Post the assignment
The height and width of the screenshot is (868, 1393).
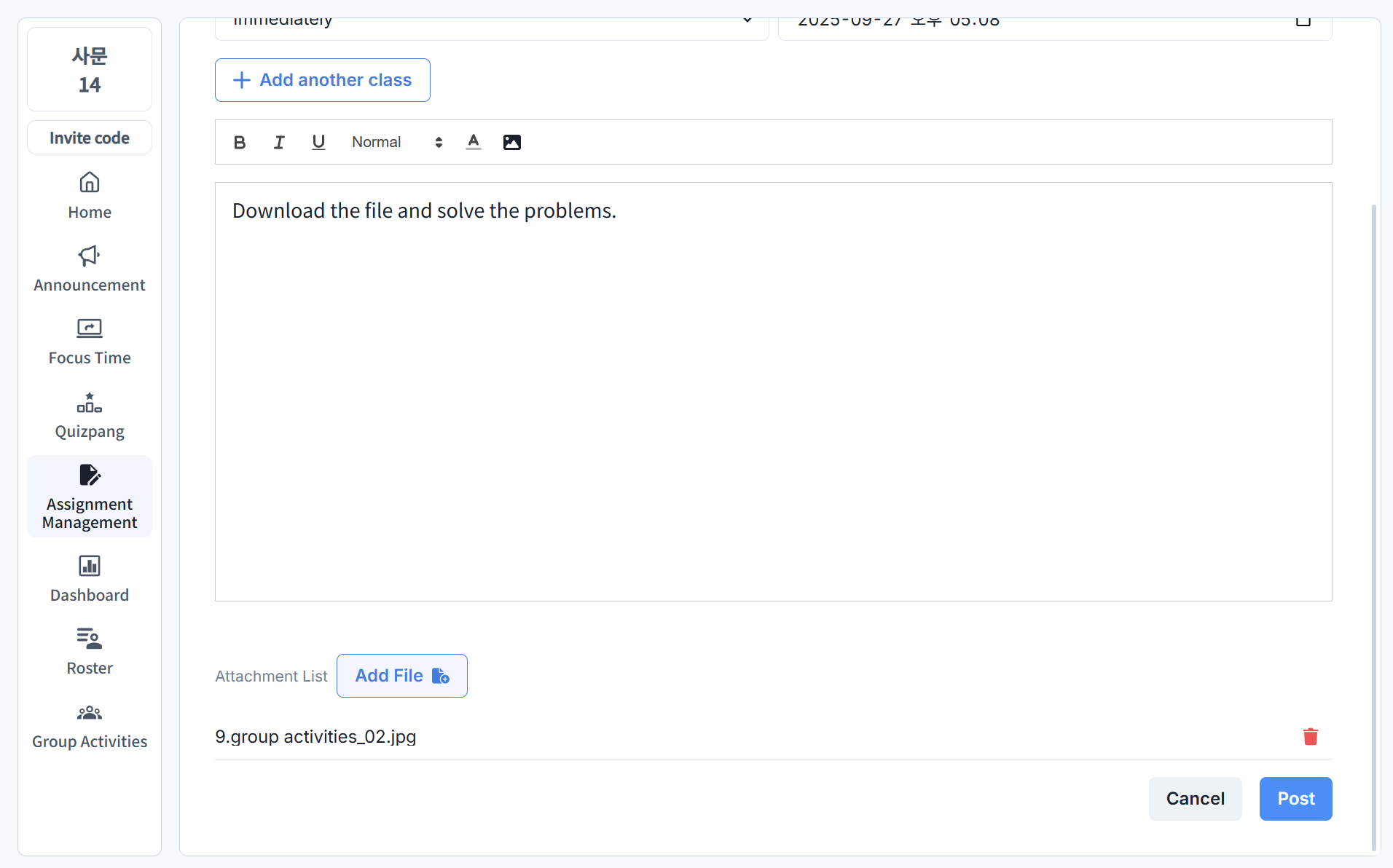click(x=1295, y=799)
